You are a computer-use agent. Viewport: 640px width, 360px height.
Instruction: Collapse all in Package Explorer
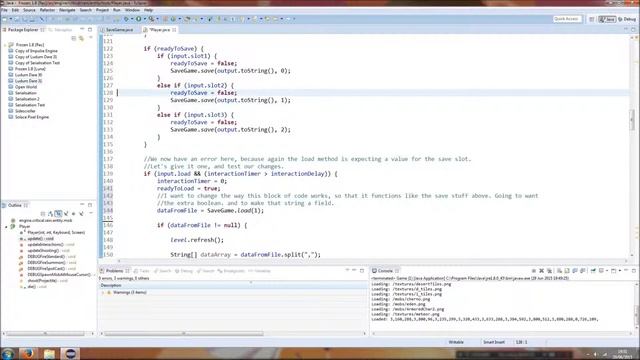[74, 38]
